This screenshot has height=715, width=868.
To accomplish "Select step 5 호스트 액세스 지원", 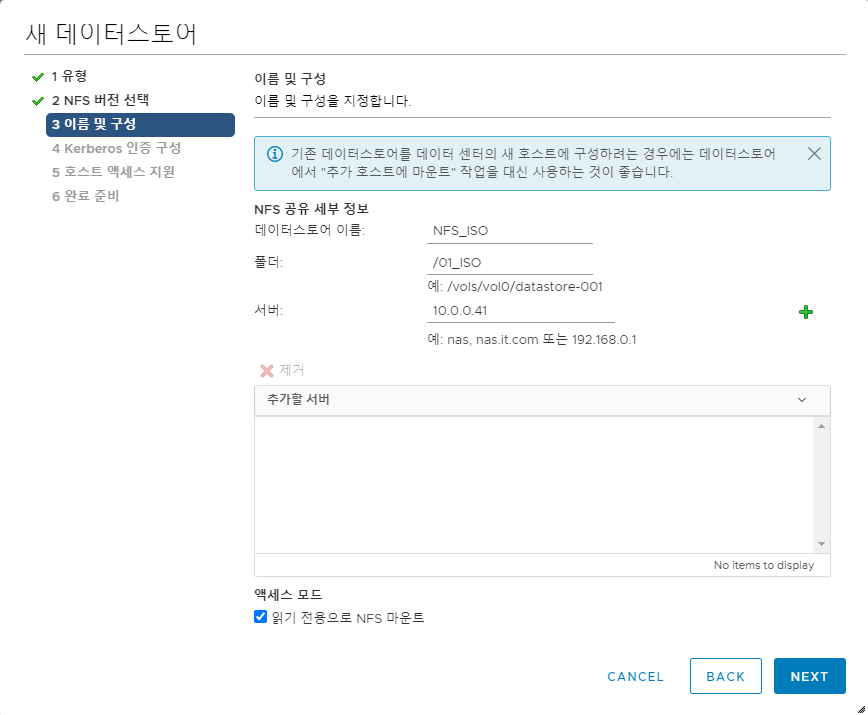I will (x=113, y=172).
